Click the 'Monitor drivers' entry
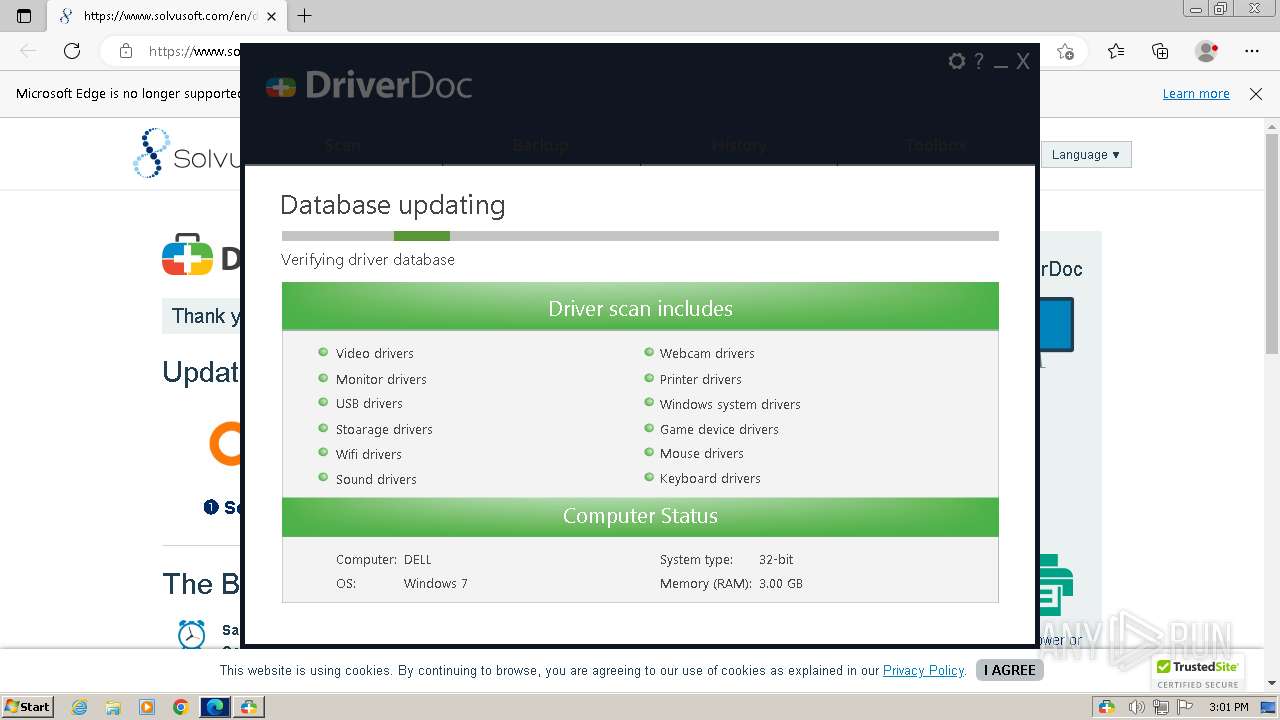Viewport: 1280px width, 720px height. pyautogui.click(x=381, y=380)
